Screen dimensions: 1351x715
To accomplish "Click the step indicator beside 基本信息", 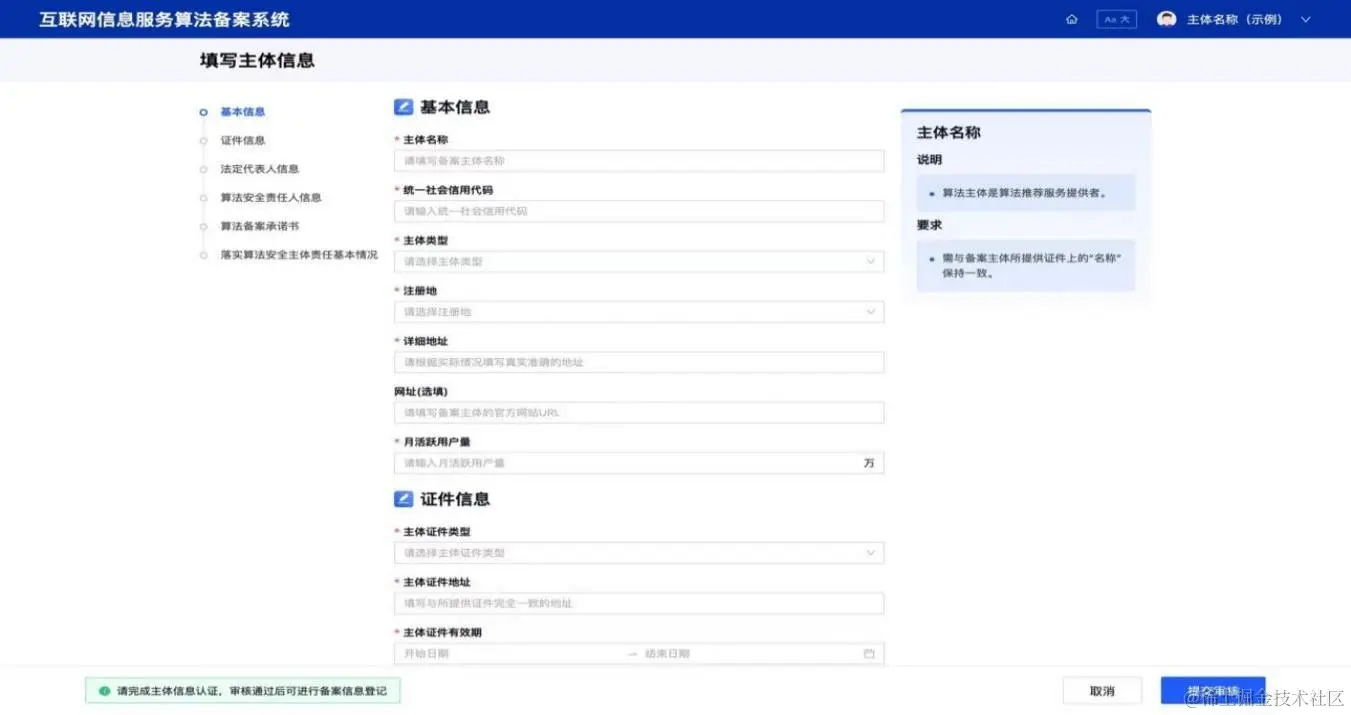I will (x=205, y=112).
